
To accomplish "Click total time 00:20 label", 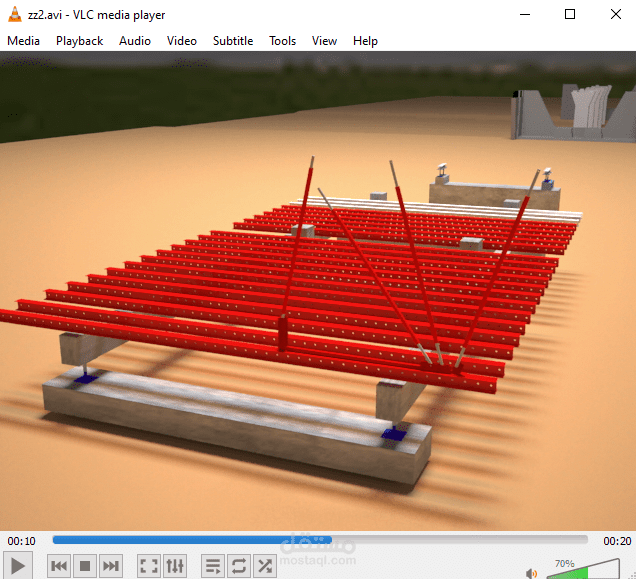I will click(617, 541).
